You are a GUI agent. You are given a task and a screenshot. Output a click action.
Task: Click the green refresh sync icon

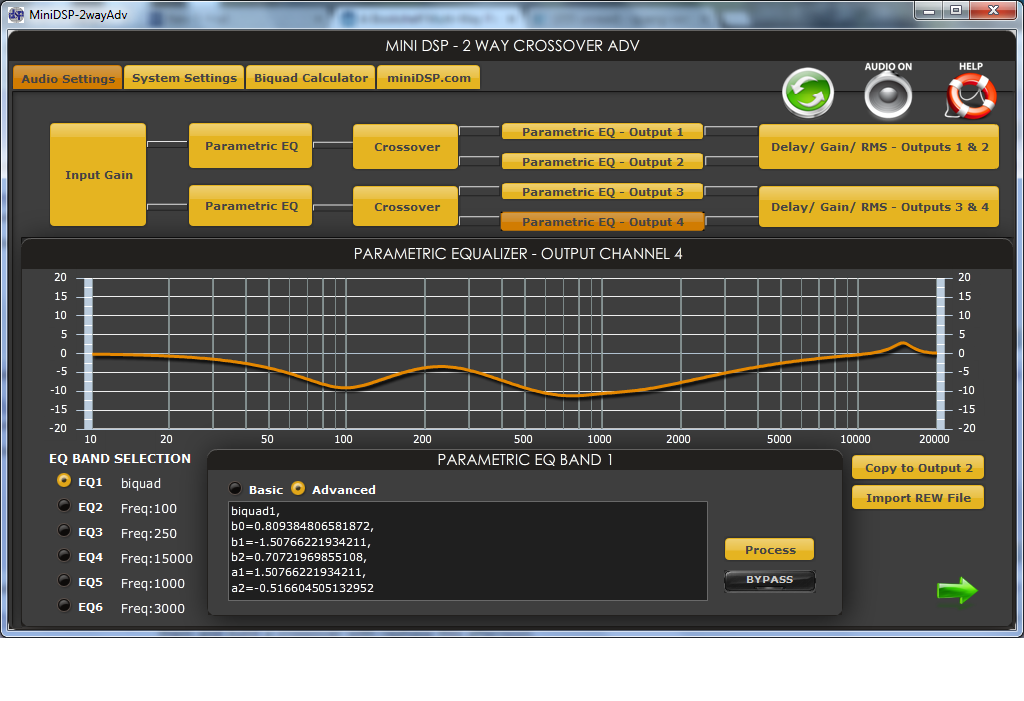(x=808, y=94)
